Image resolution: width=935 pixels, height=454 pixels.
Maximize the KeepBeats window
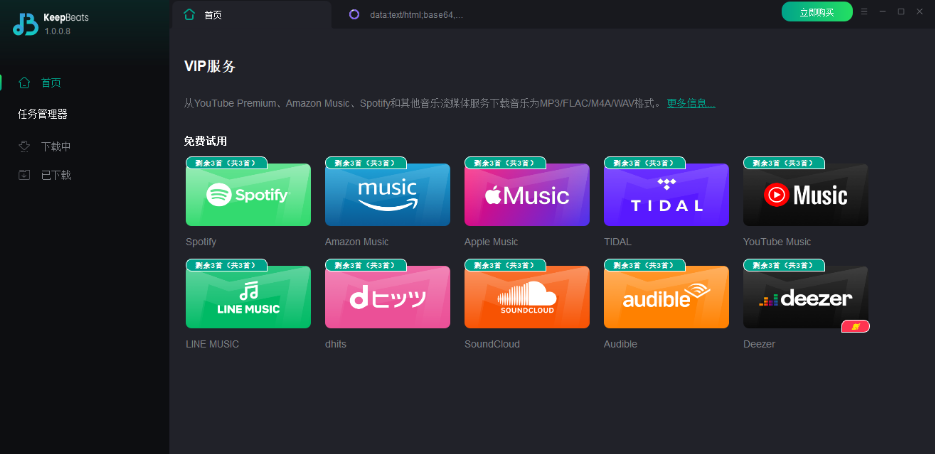point(901,11)
